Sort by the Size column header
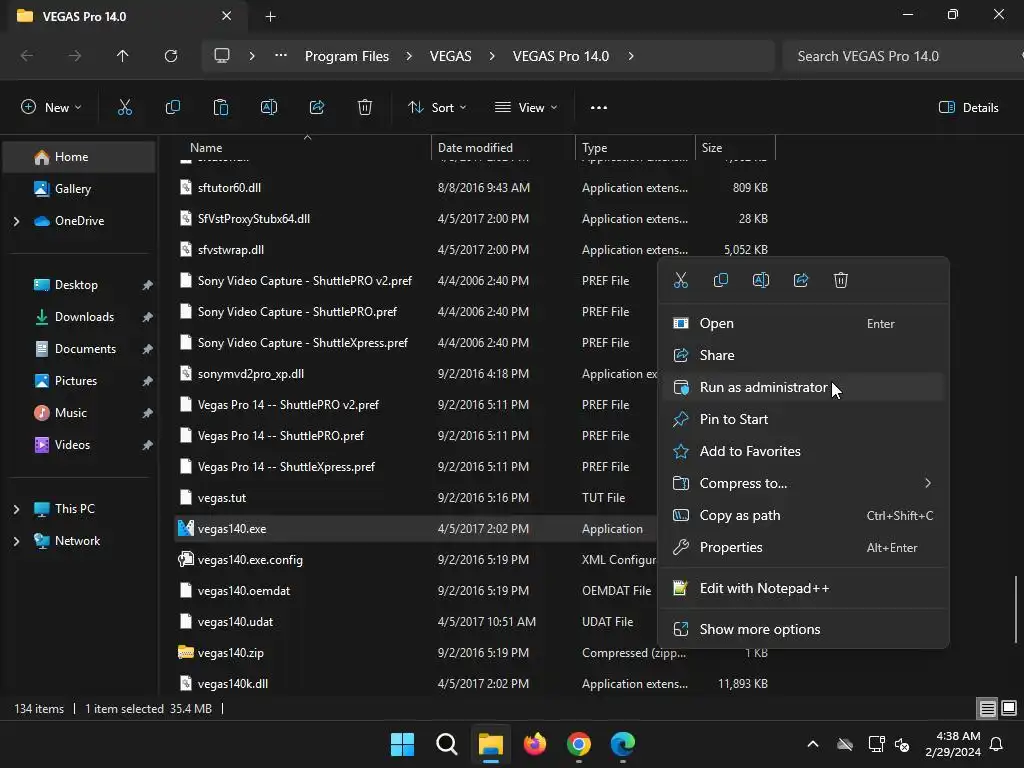The height and width of the screenshot is (768, 1024). 735,148
